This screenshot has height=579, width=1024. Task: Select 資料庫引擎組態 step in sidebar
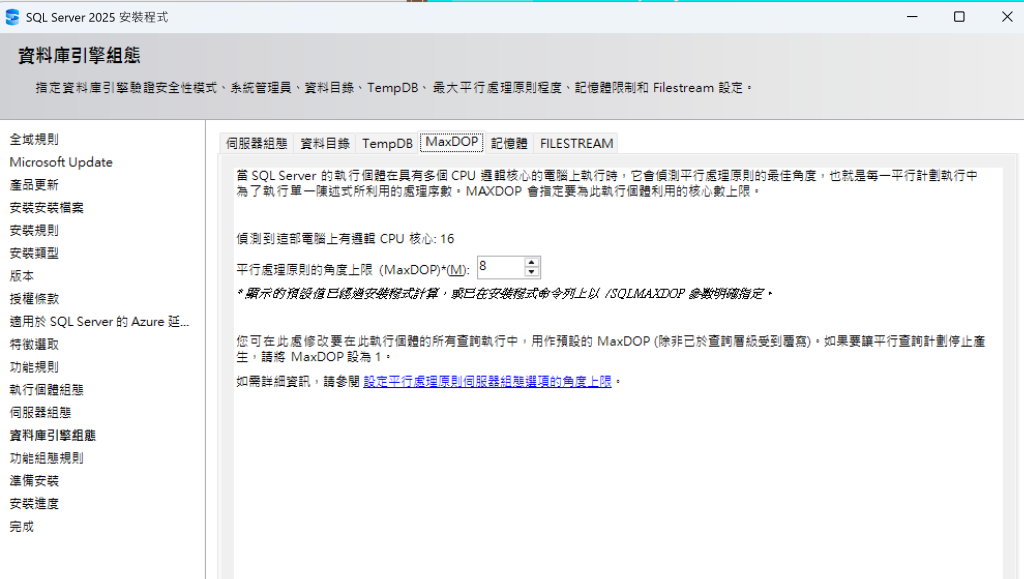(x=53, y=435)
